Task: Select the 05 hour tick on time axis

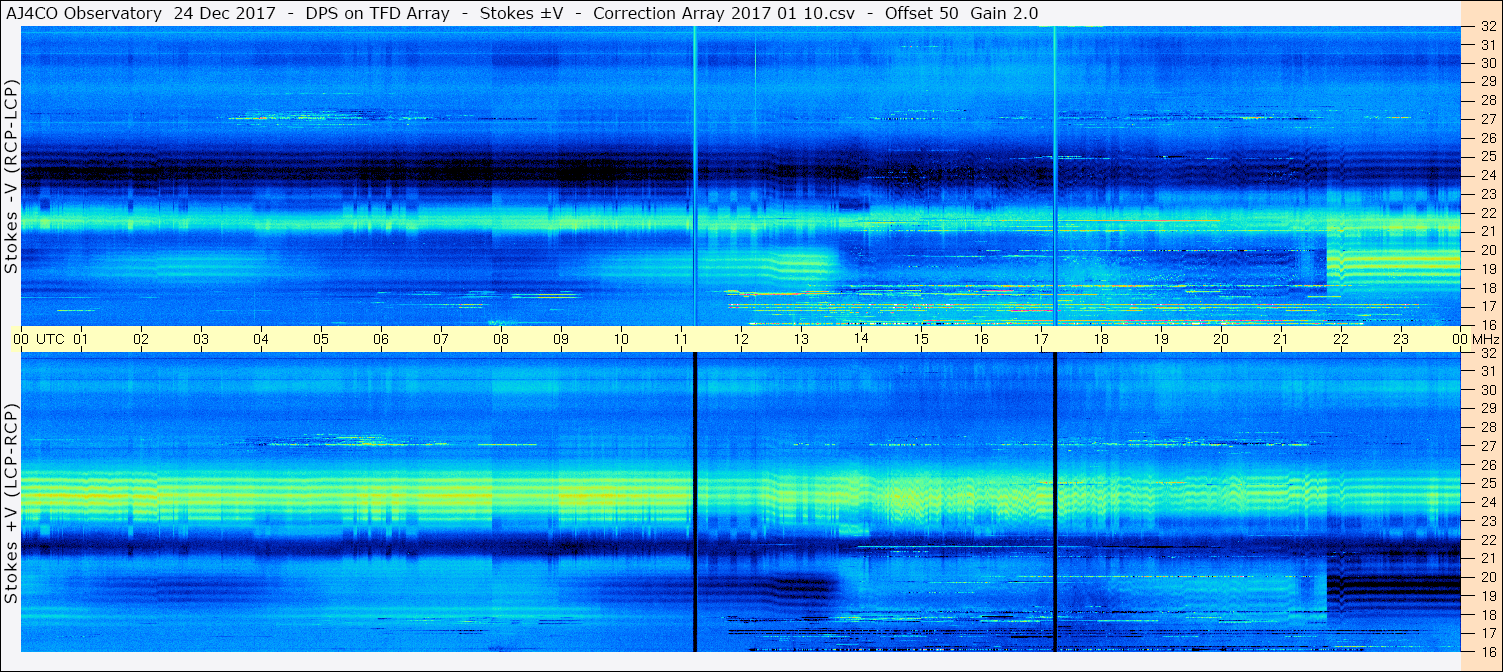Action: tap(321, 339)
